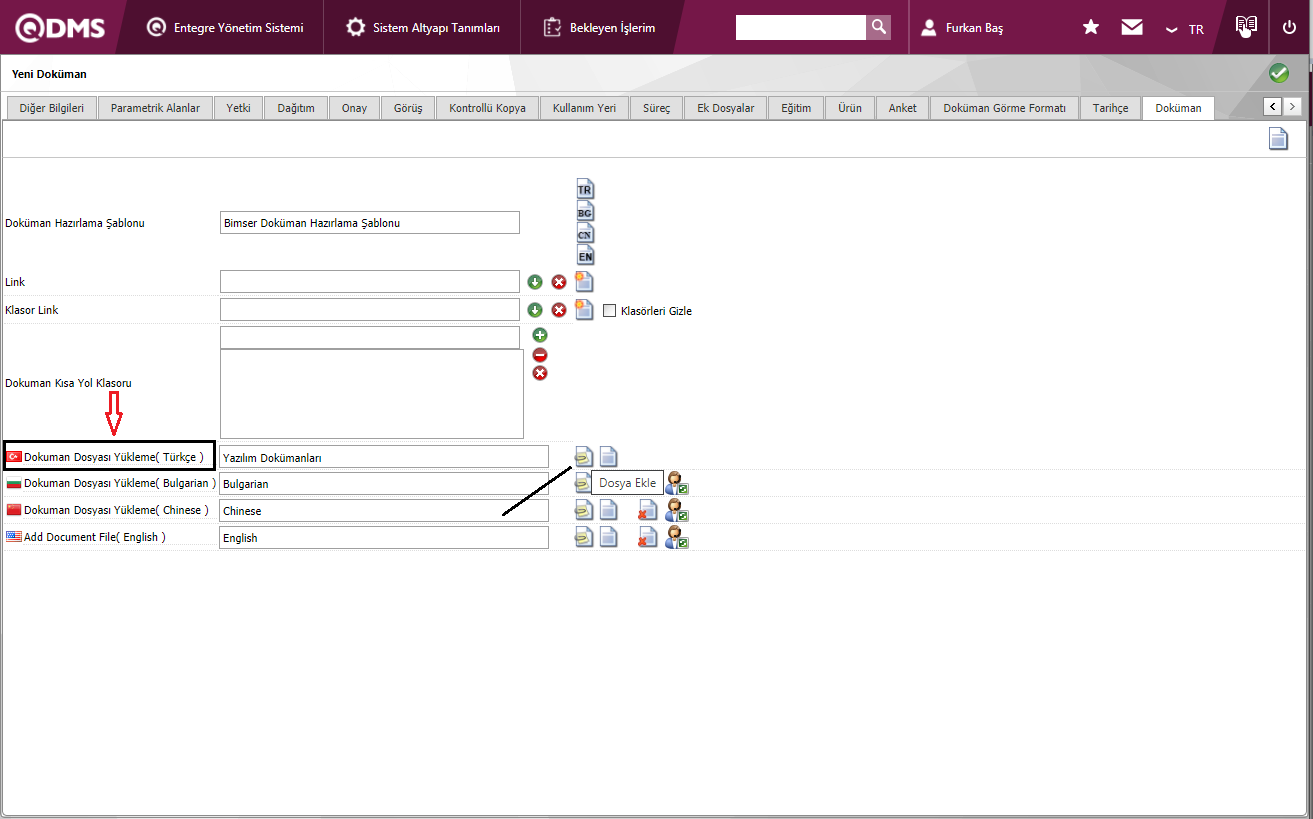Open the mail envelope icon
Screen dimensions: 1313x819
point(1132,28)
